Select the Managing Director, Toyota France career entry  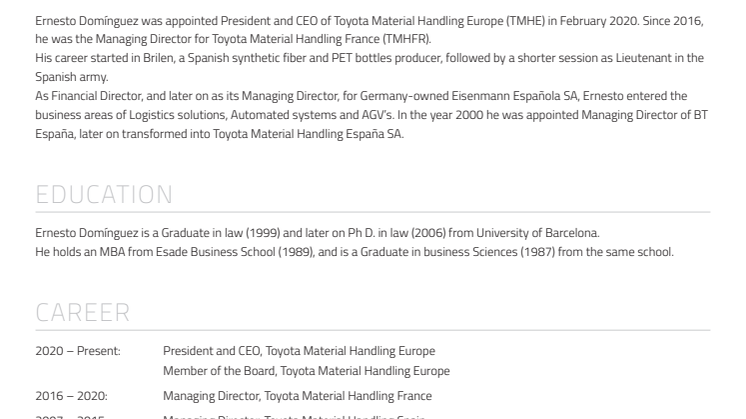coord(297,396)
